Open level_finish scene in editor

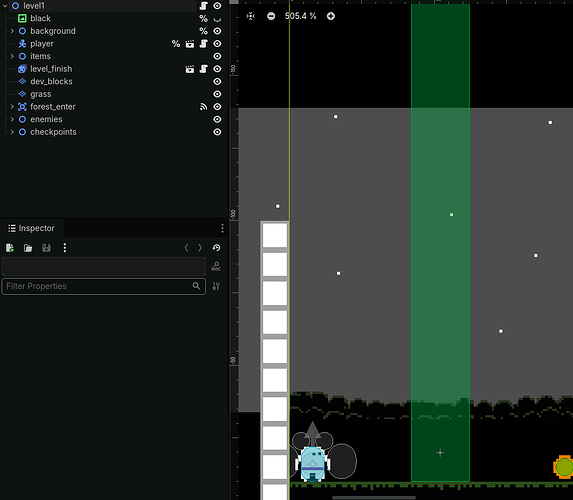click(190, 69)
